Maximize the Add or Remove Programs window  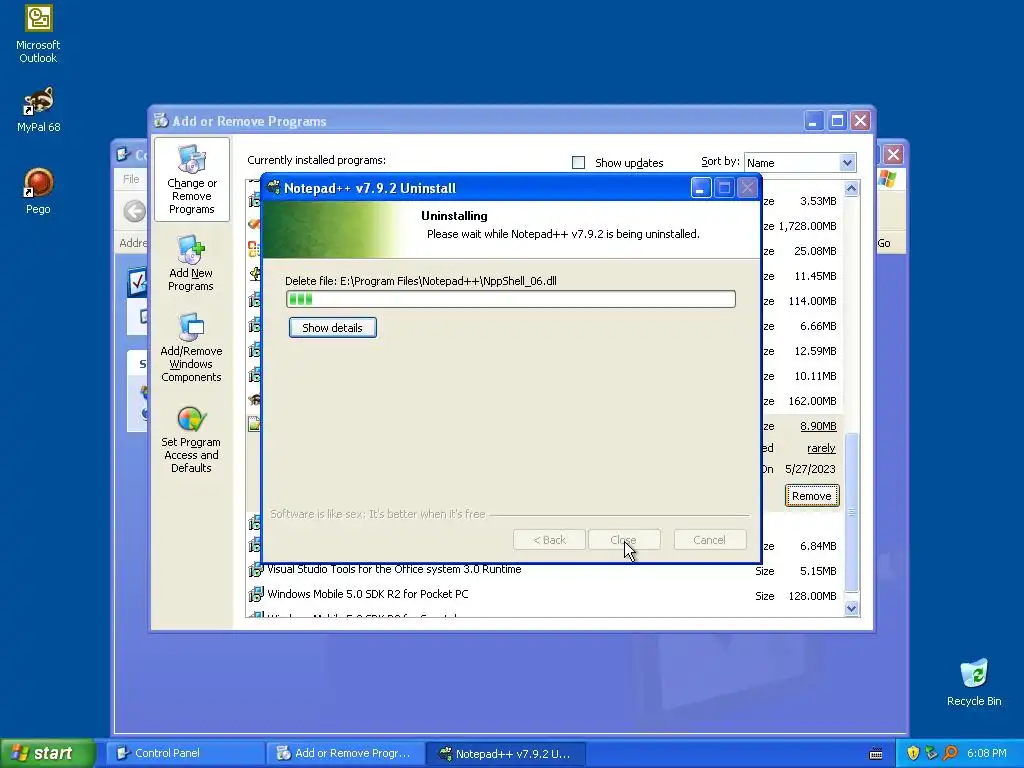pos(837,121)
